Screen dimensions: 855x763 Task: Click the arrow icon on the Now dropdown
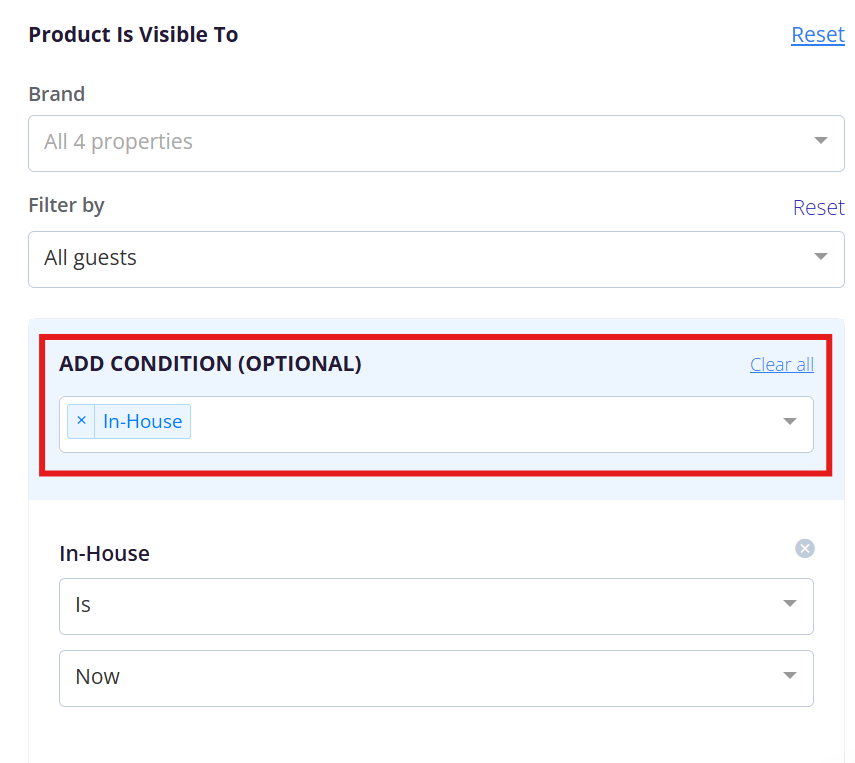790,676
